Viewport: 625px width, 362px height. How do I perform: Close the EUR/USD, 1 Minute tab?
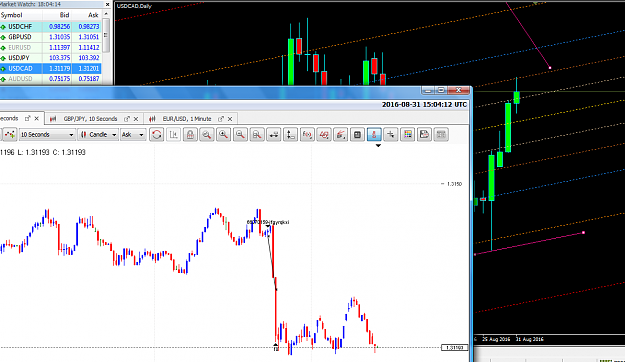[230, 119]
